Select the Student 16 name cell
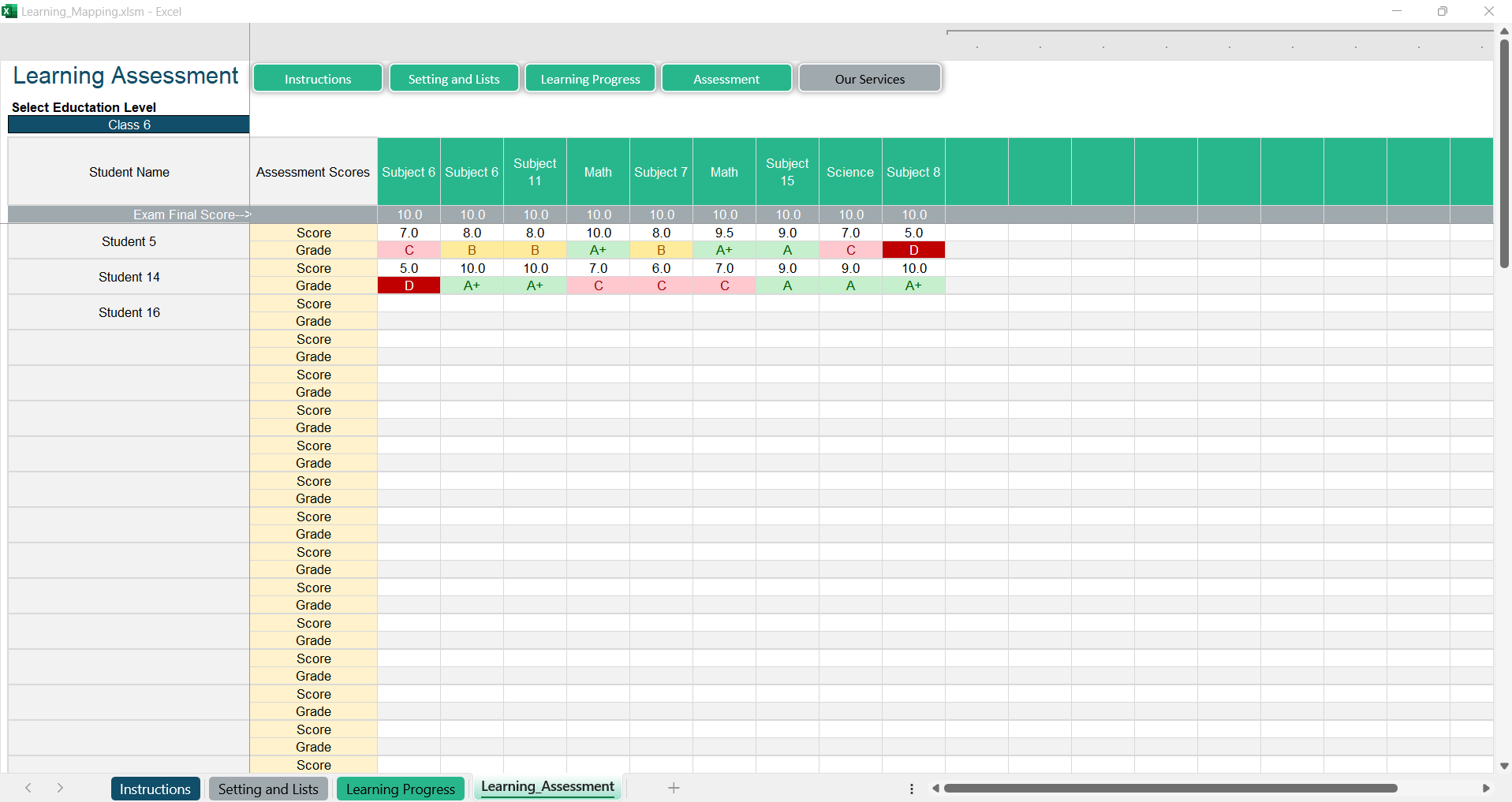The width and height of the screenshot is (1512, 802). pyautogui.click(x=129, y=312)
